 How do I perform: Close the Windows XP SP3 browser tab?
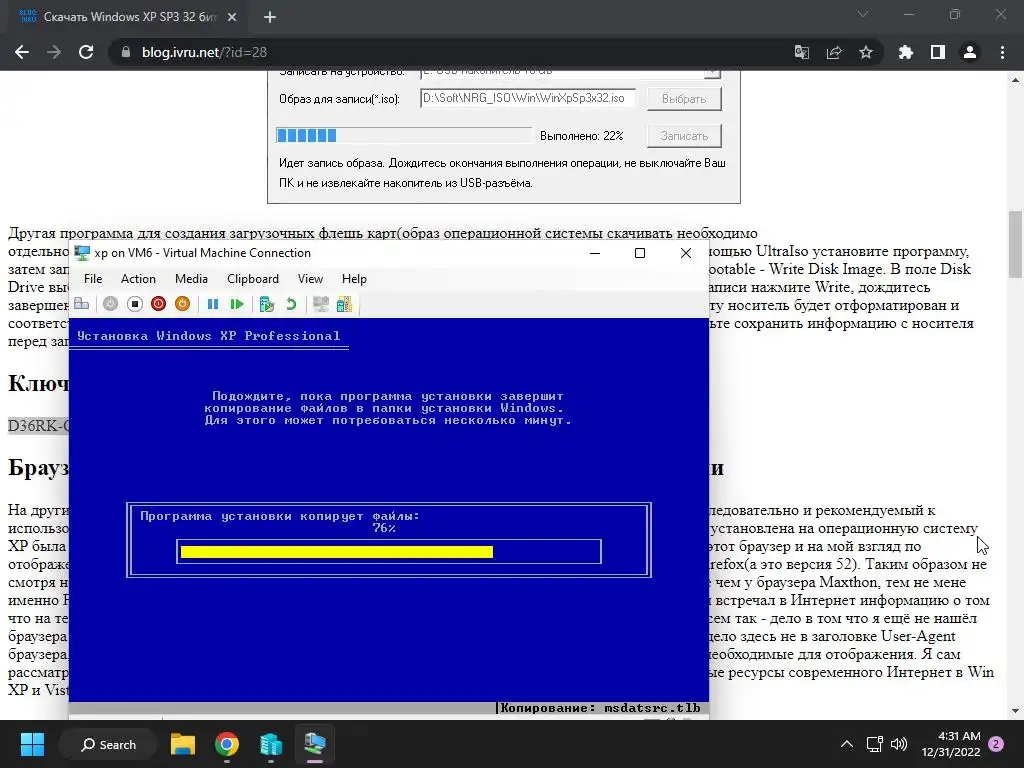click(232, 17)
